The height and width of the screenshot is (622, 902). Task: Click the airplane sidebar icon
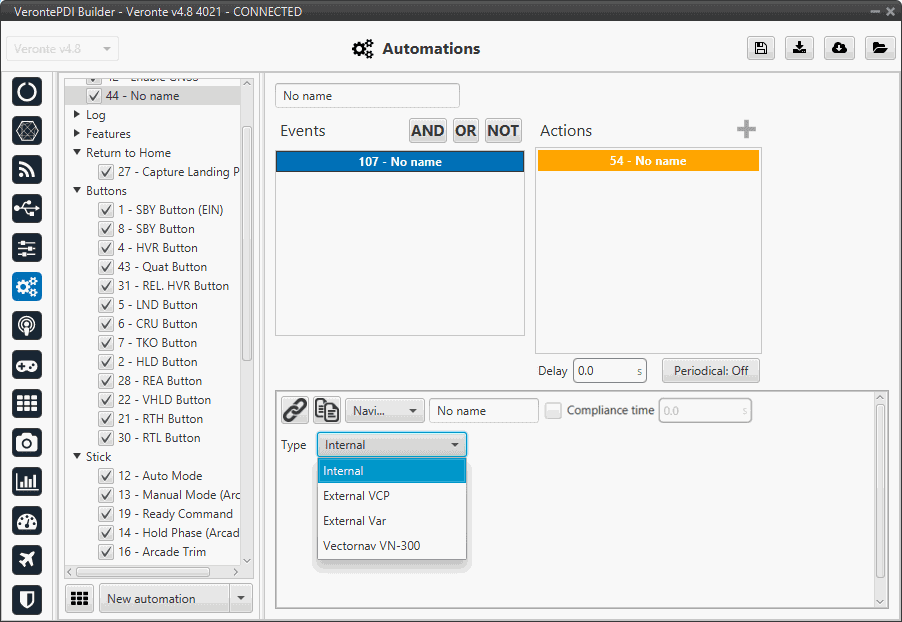coord(27,560)
